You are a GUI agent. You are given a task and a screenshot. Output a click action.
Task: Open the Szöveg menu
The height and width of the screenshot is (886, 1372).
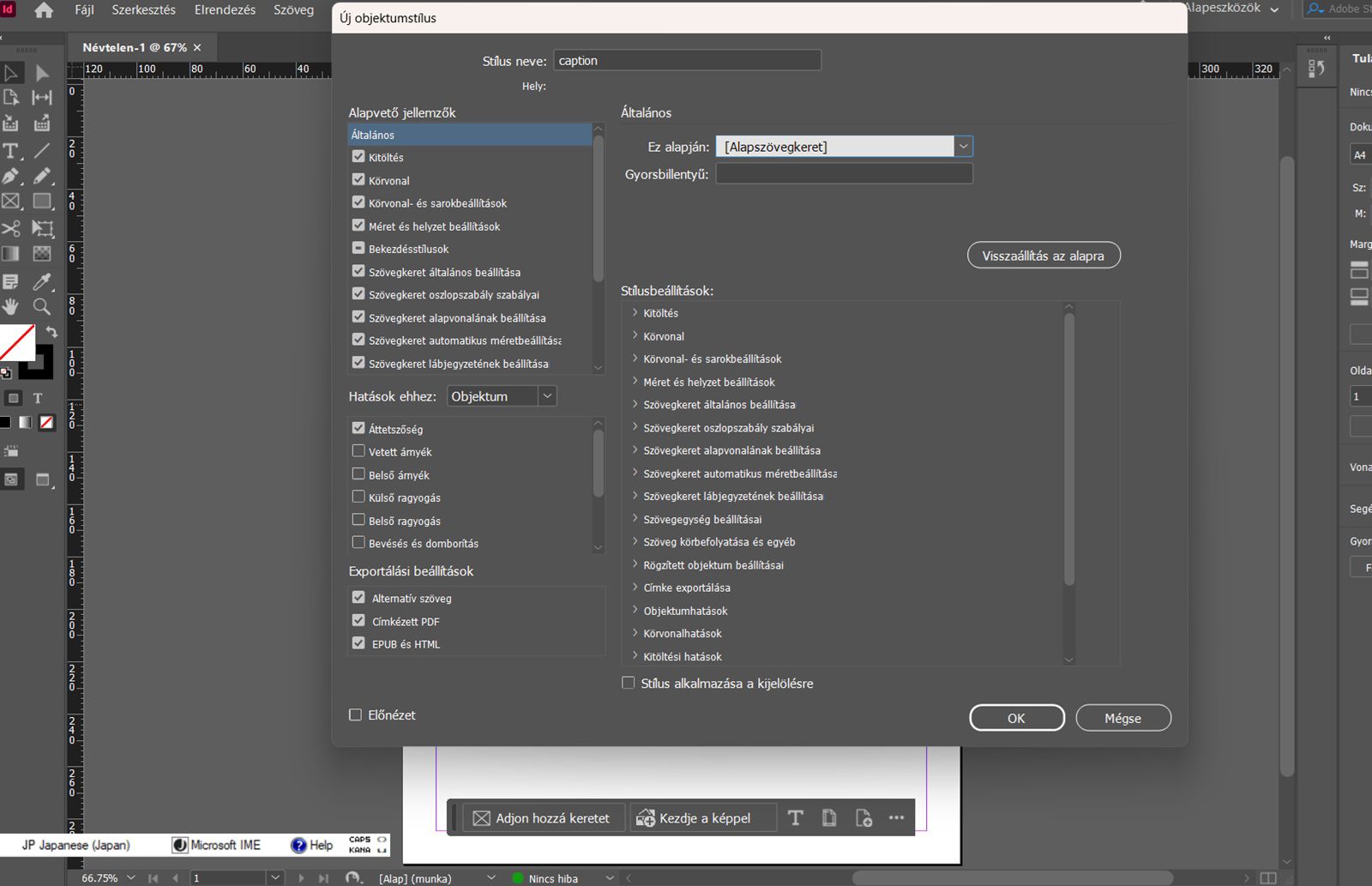tap(293, 10)
